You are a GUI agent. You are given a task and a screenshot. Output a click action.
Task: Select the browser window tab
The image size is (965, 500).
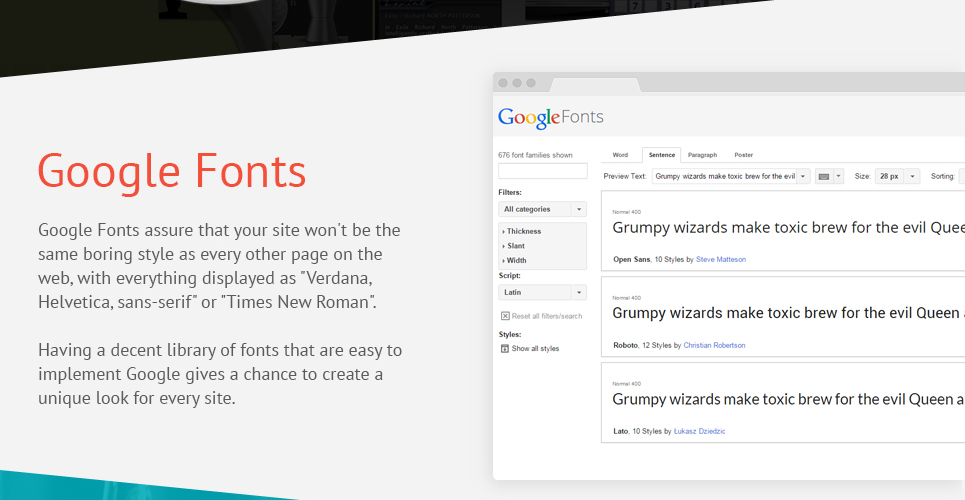[x=595, y=84]
